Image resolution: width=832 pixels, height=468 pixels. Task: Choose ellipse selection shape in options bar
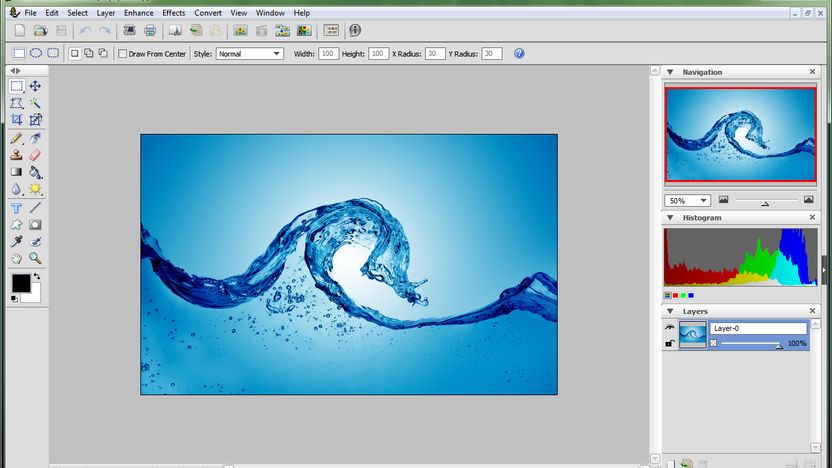point(36,53)
